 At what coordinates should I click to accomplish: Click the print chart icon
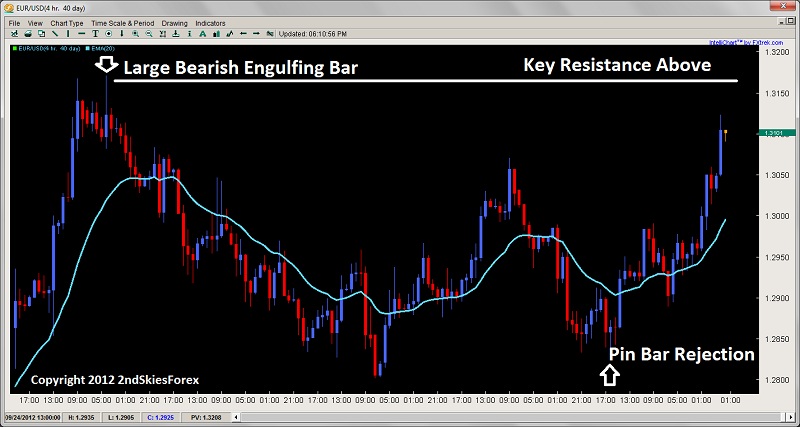tap(28, 34)
